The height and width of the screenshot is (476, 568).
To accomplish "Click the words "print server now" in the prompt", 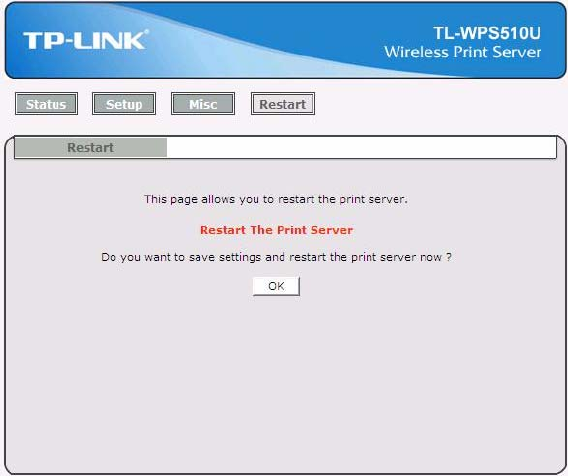I will (x=397, y=257).
